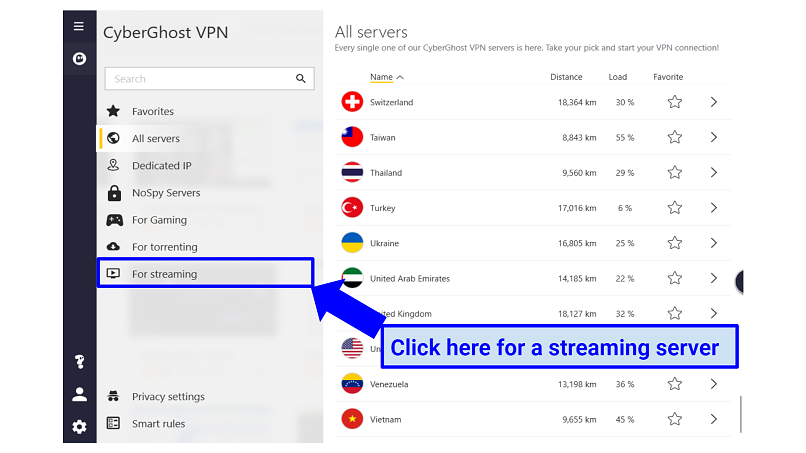Focus the Search input field
806x453 pixels.
tap(209, 79)
